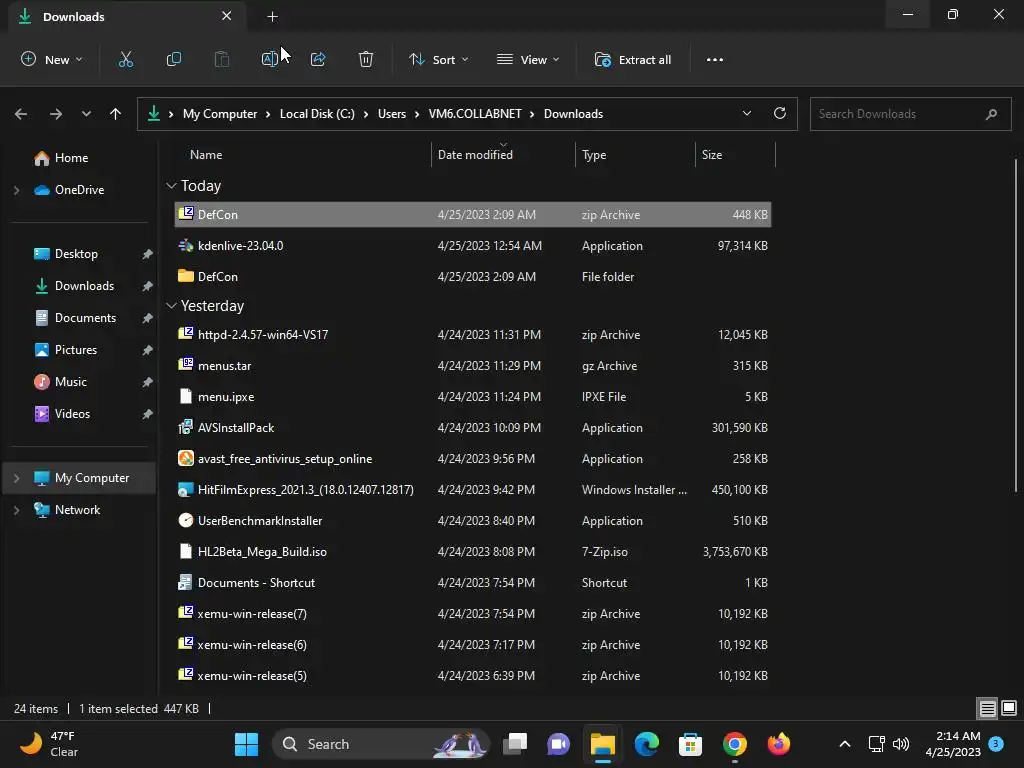This screenshot has width=1024, height=768.
Task: Open the See more three-dots menu
Action: click(x=714, y=59)
